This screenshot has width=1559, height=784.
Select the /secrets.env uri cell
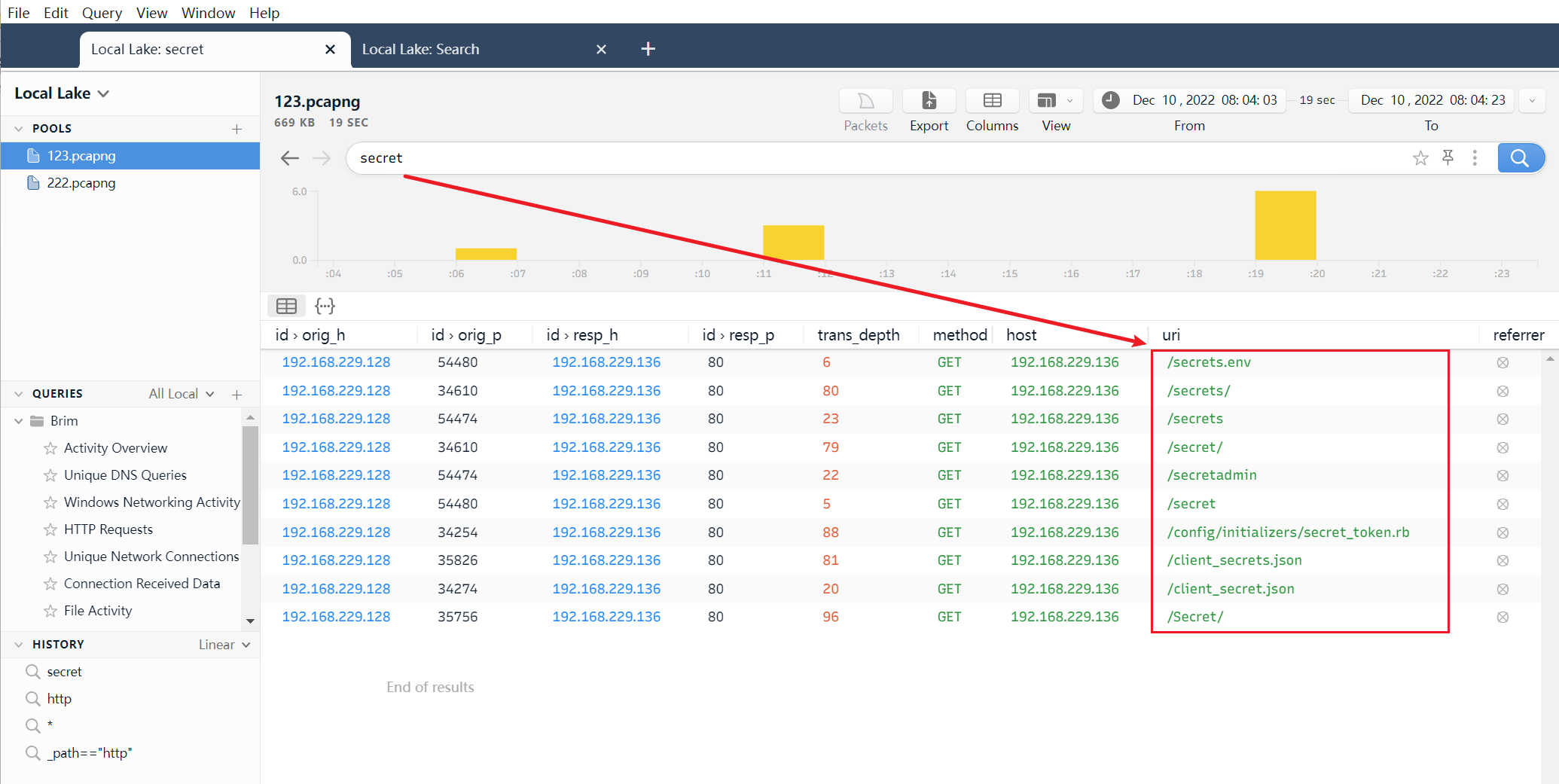pyautogui.click(x=1209, y=362)
